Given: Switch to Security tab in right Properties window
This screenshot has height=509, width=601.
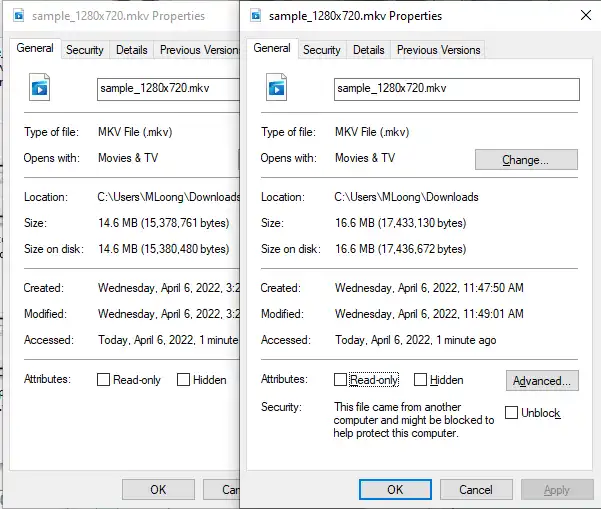Looking at the screenshot, I should click(x=322, y=50).
